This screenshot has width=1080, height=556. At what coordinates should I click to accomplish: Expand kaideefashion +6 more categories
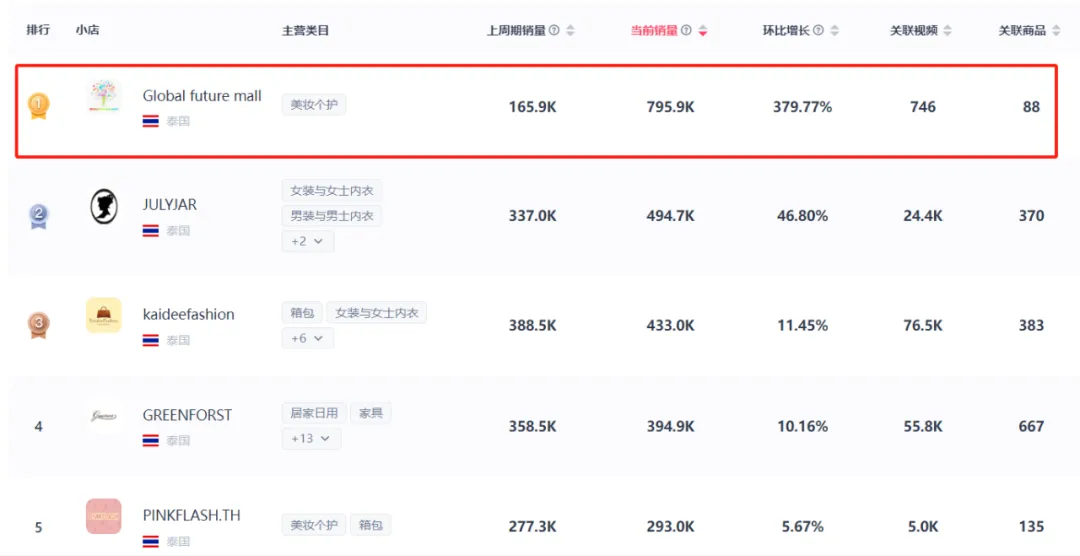pos(308,338)
